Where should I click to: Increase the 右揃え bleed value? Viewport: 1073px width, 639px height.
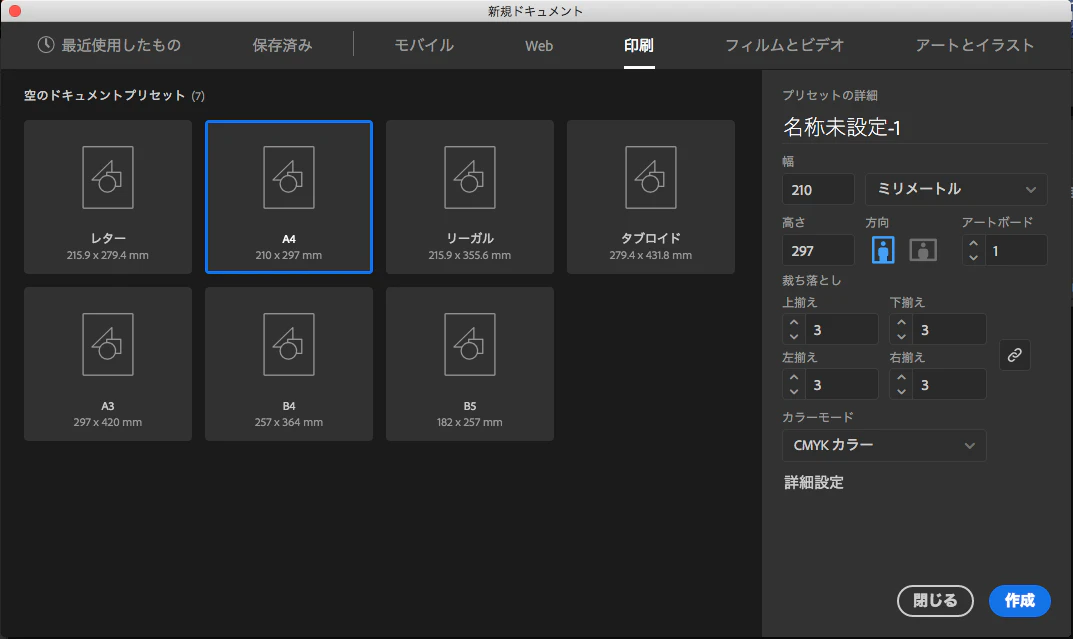[x=901, y=378]
